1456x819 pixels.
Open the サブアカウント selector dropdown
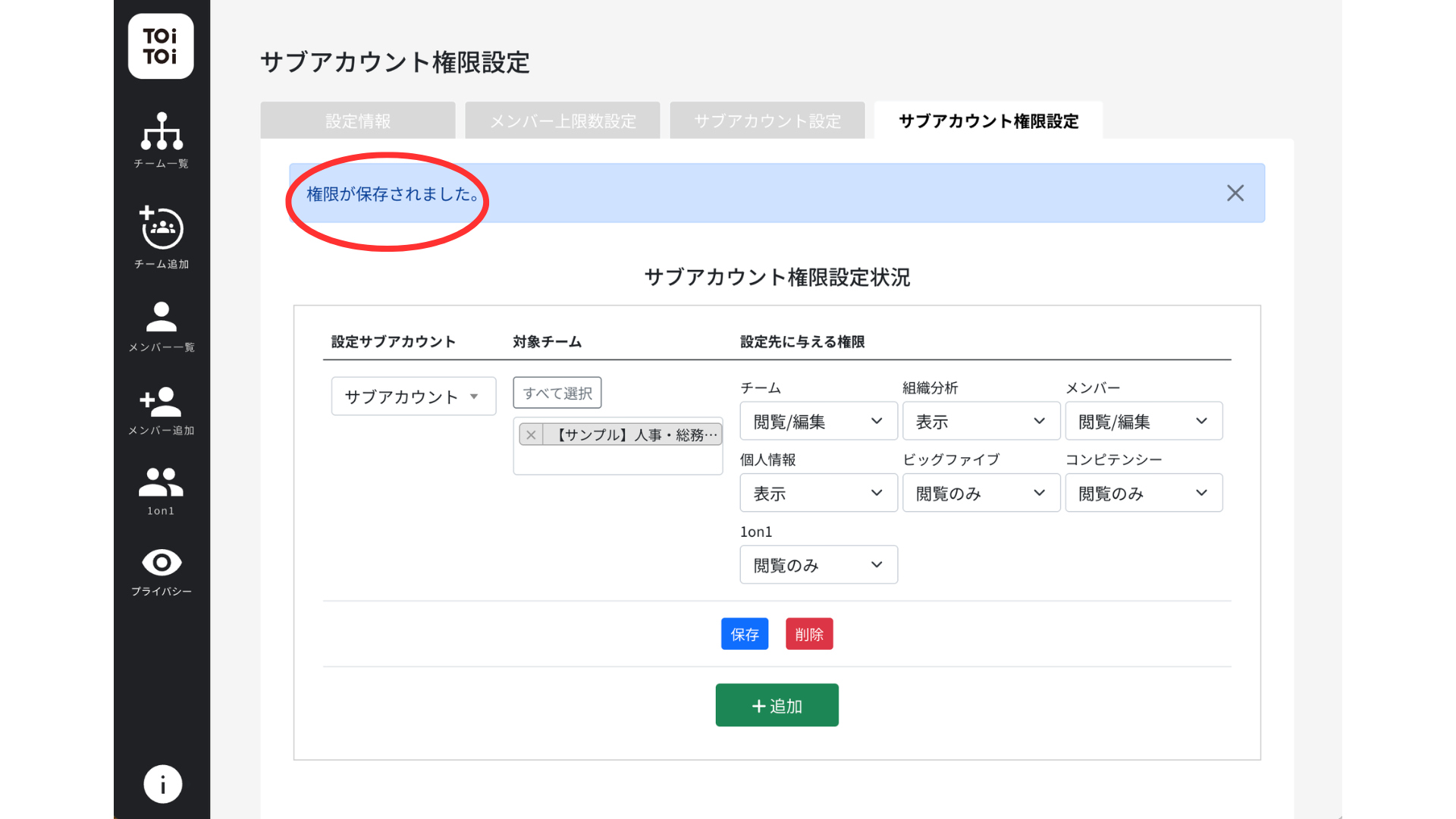click(414, 397)
